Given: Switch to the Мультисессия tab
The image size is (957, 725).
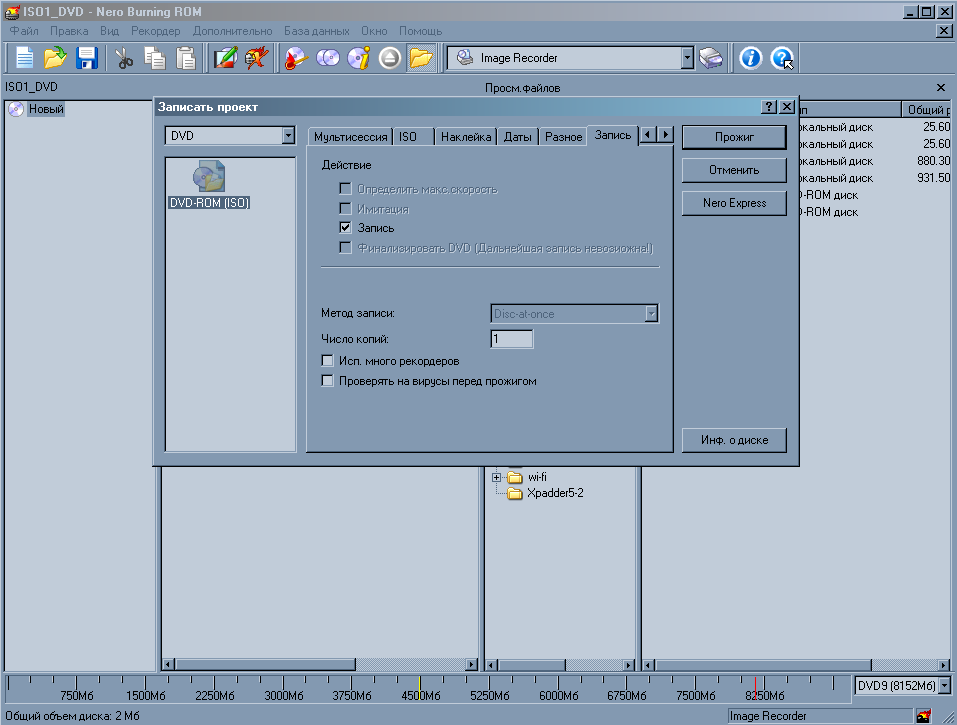Looking at the screenshot, I should (349, 136).
